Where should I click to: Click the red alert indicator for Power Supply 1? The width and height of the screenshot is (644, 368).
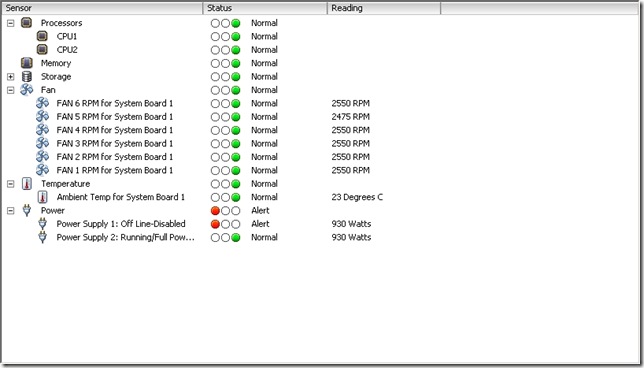[215, 224]
